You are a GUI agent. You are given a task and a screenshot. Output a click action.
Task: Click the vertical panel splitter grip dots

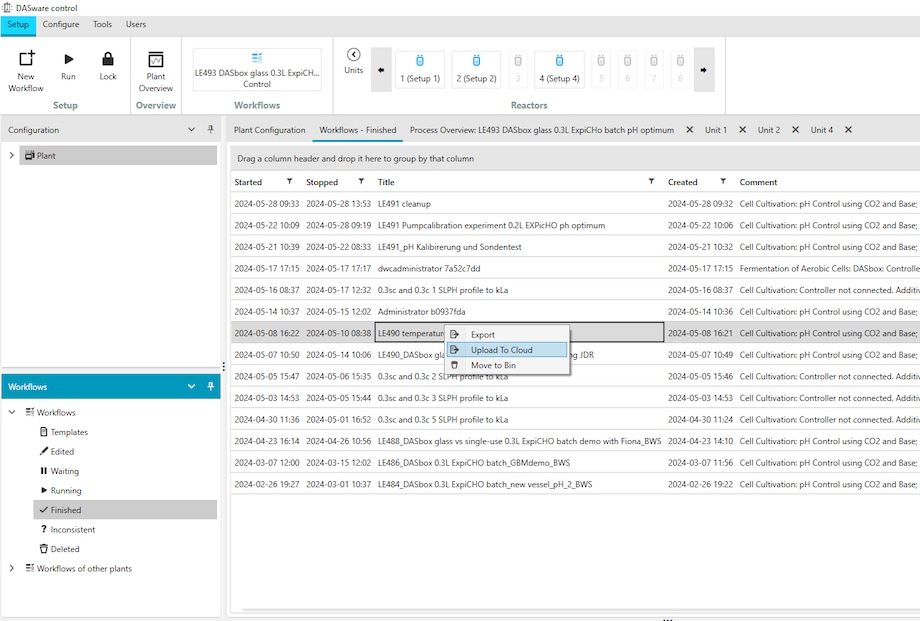[224, 366]
